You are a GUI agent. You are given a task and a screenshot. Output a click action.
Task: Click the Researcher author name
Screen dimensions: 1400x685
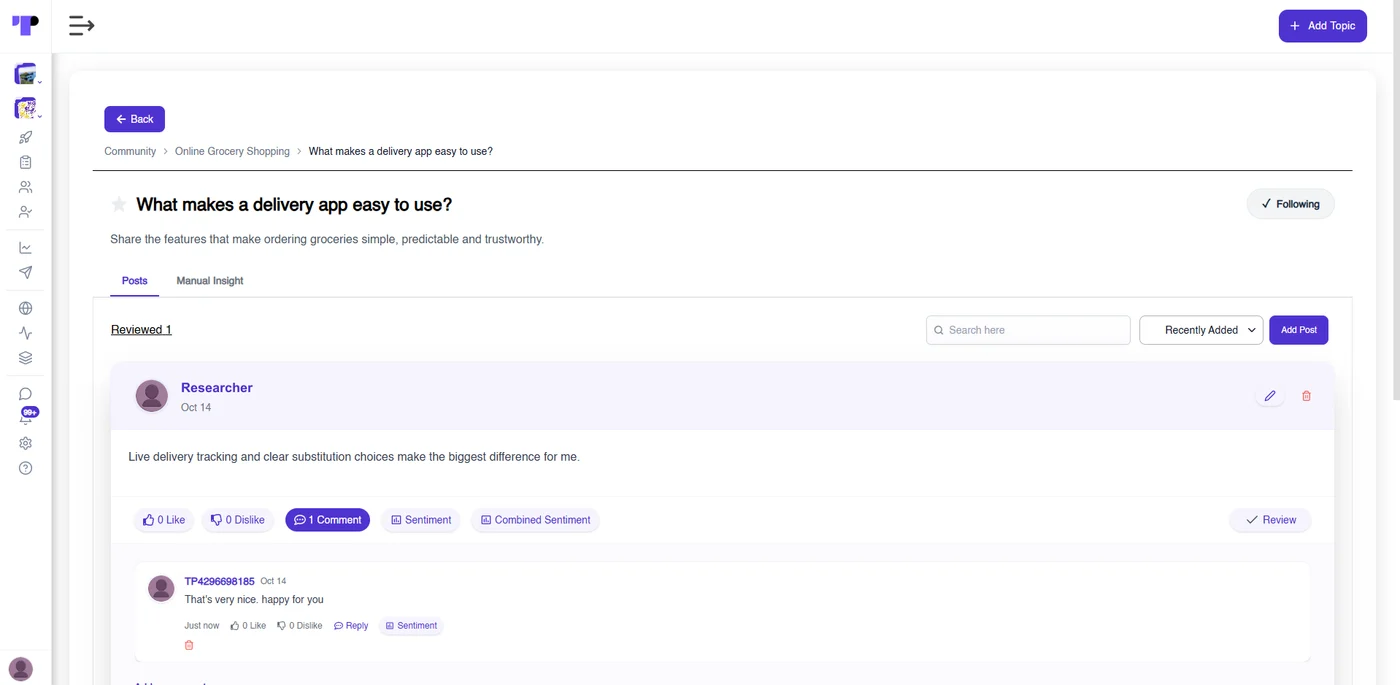click(x=217, y=388)
